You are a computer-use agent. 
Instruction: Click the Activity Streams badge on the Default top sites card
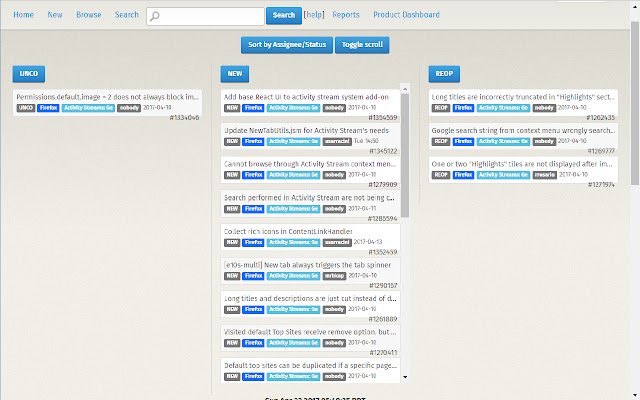coord(293,376)
